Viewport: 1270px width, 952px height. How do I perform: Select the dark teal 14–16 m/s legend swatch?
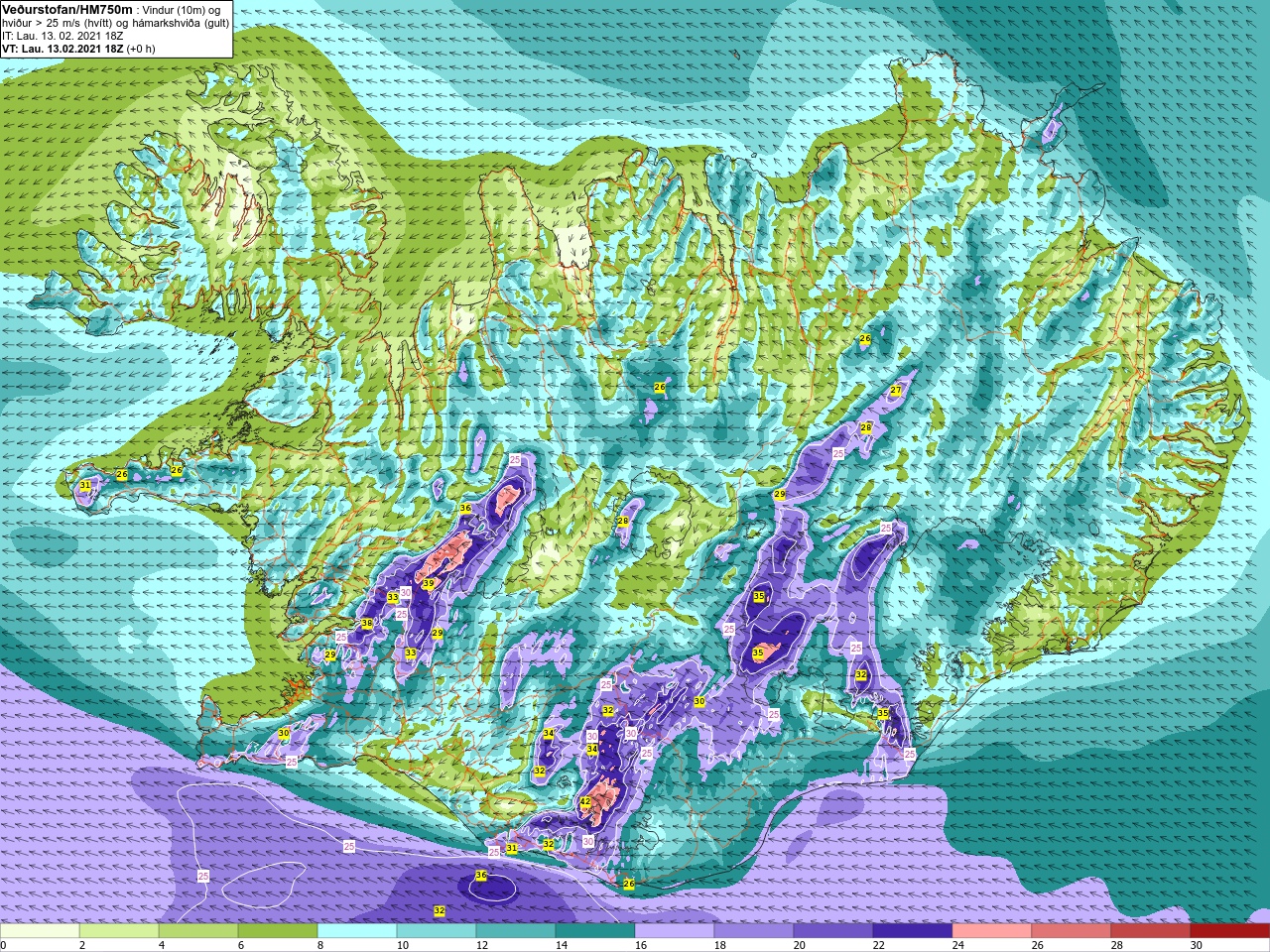595,931
